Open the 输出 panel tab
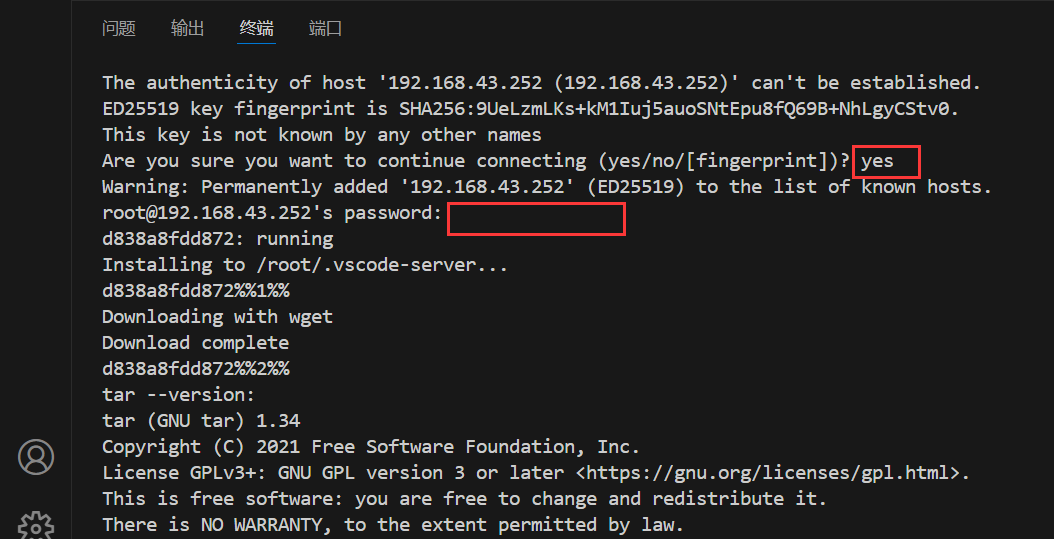1054x539 pixels. pos(188,28)
